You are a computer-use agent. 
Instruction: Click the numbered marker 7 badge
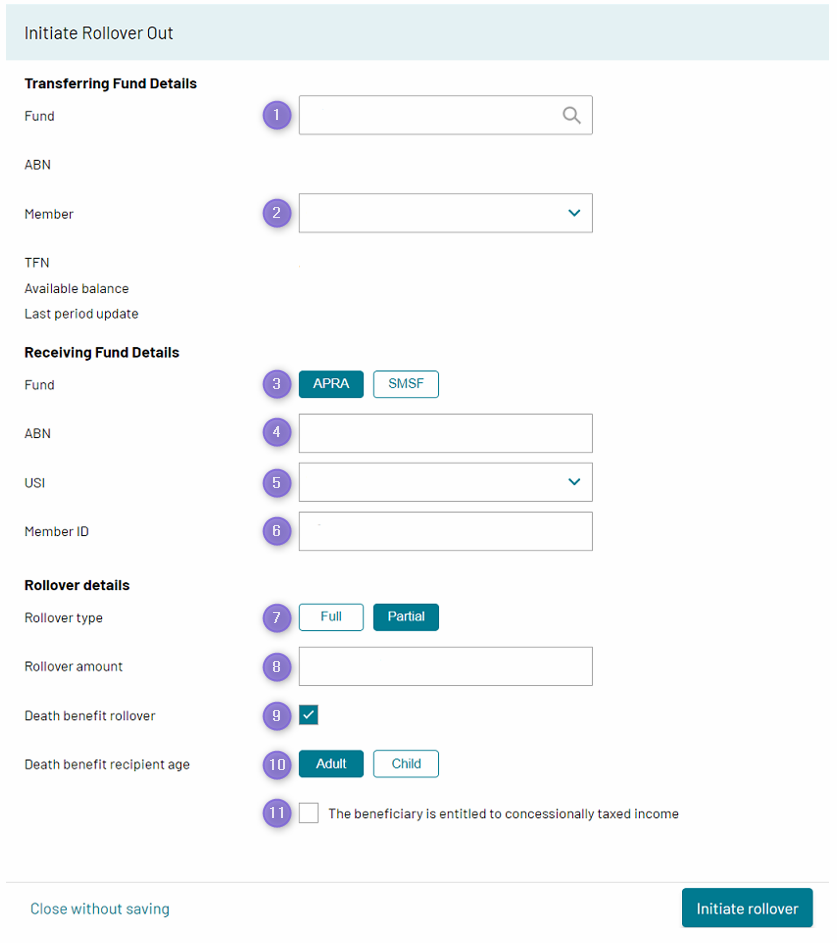click(277, 618)
